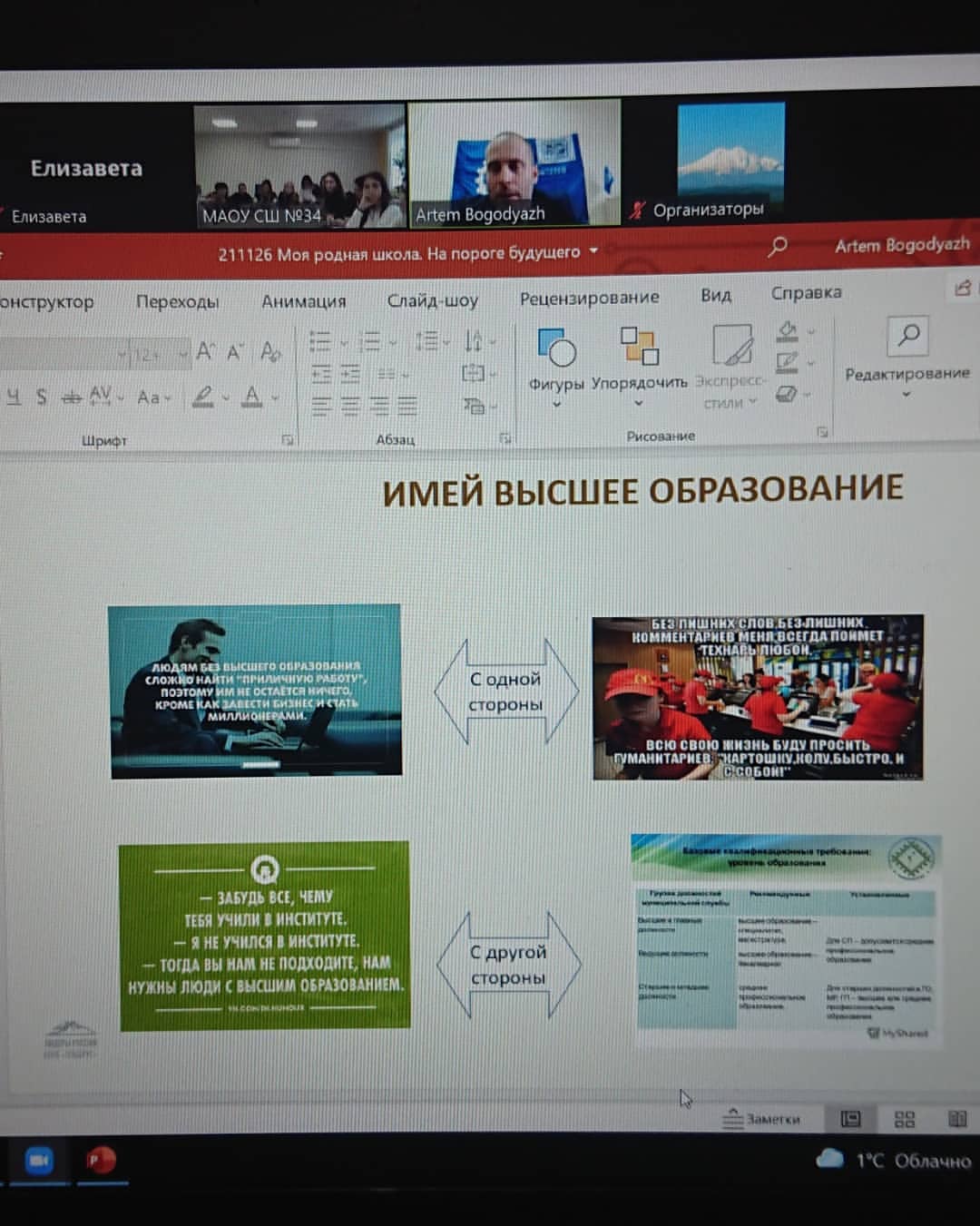The image size is (980, 1226).
Task: Center the paragraph text
Action: tap(350, 406)
